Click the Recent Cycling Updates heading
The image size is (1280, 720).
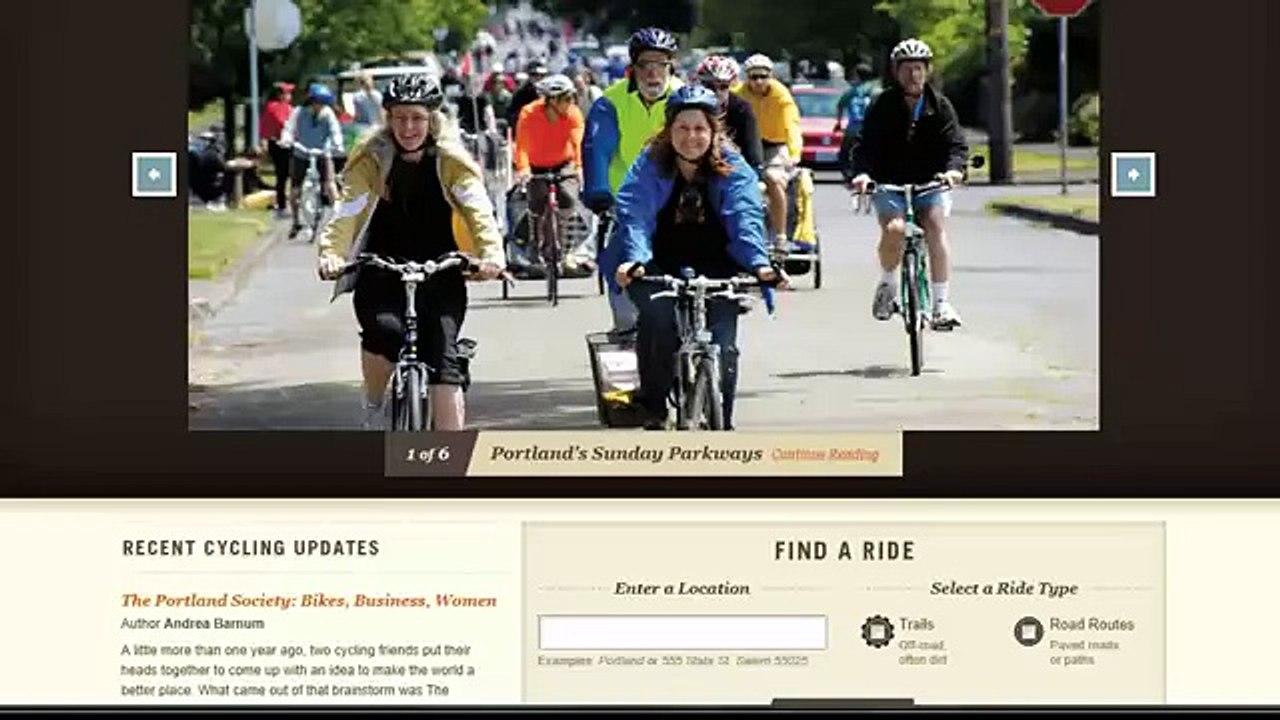click(251, 548)
